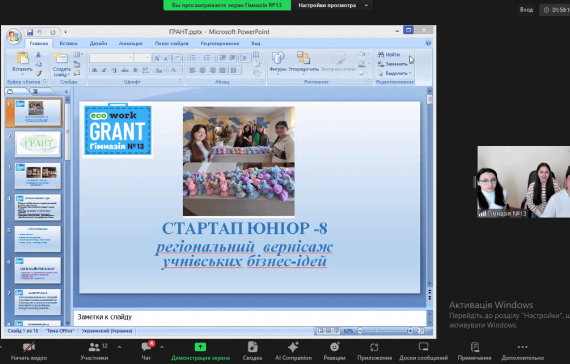Increase the list indent level

[232, 58]
